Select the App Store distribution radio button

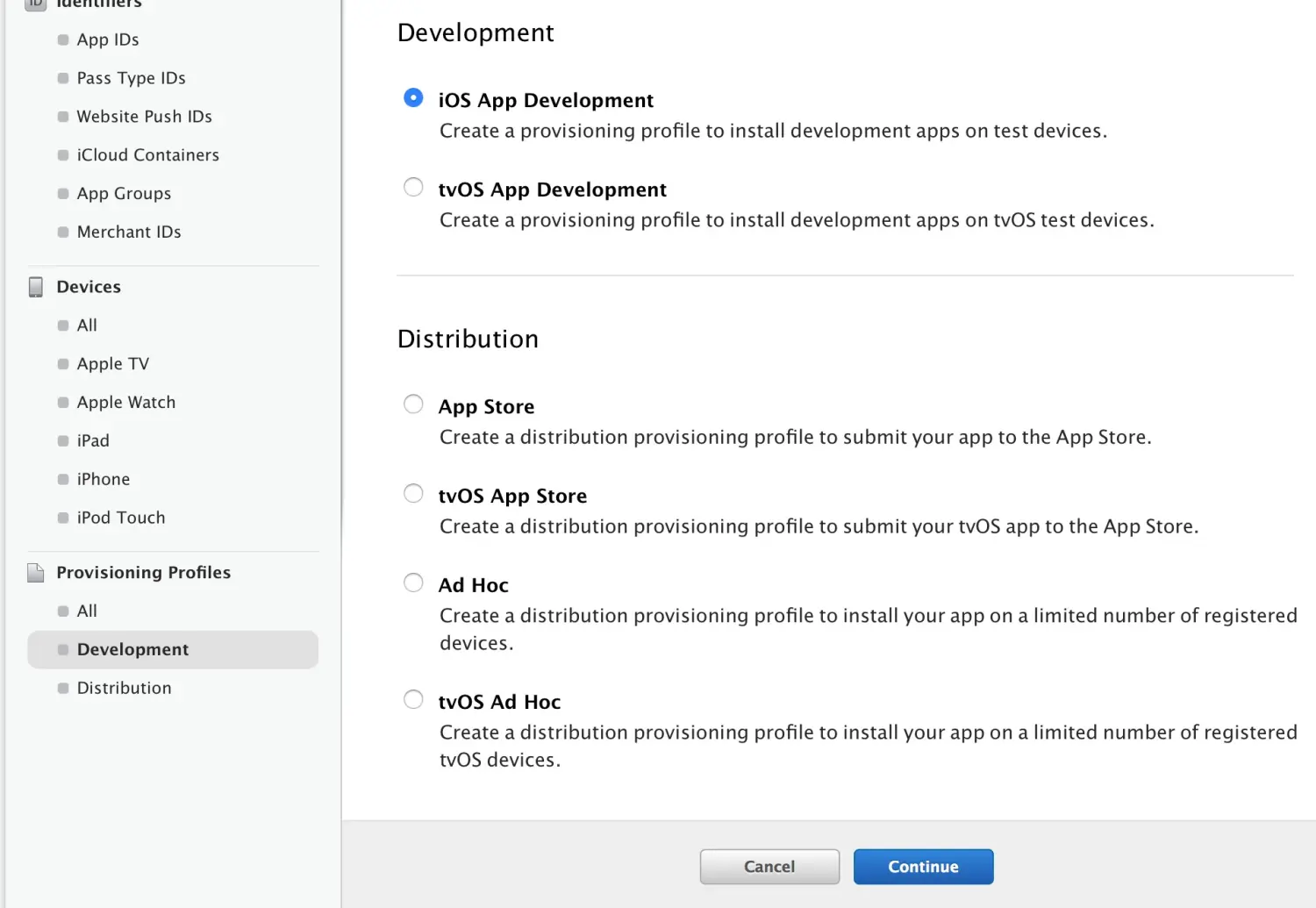[x=413, y=404]
